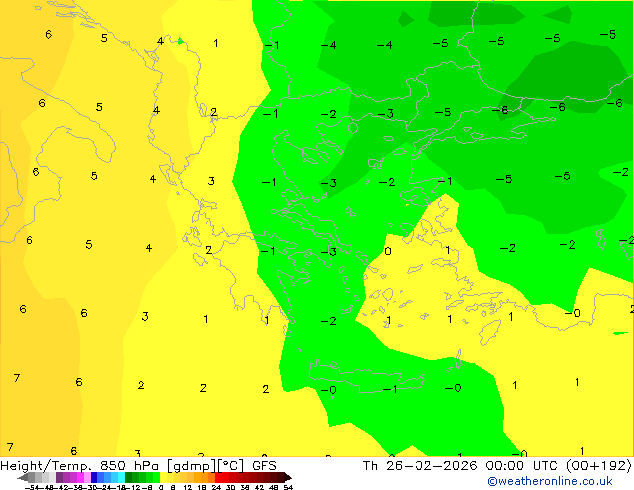Select the "GFS" model label
This screenshot has width=634, height=490.
264,466
